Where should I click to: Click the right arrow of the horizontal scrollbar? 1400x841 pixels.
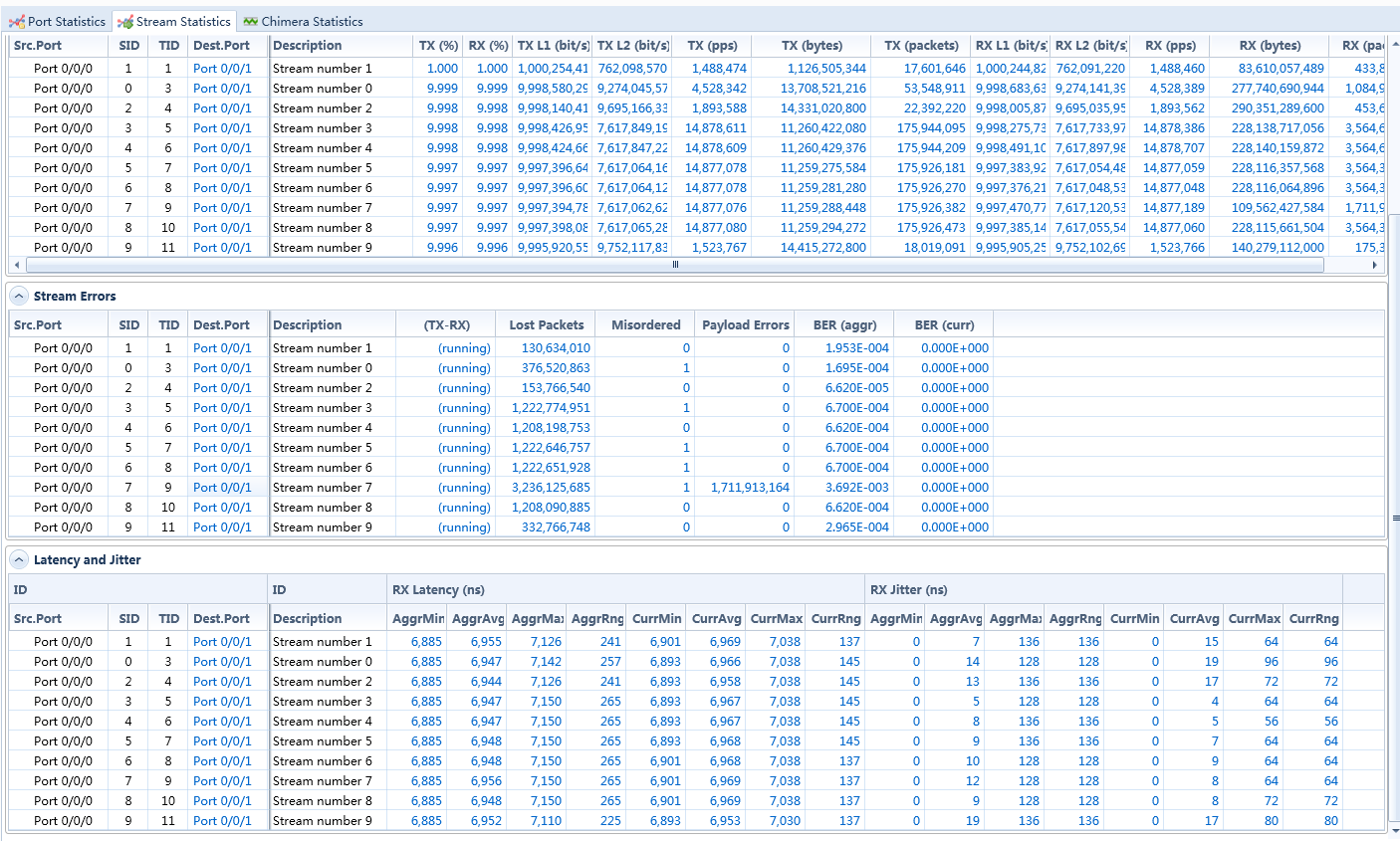(1375, 265)
